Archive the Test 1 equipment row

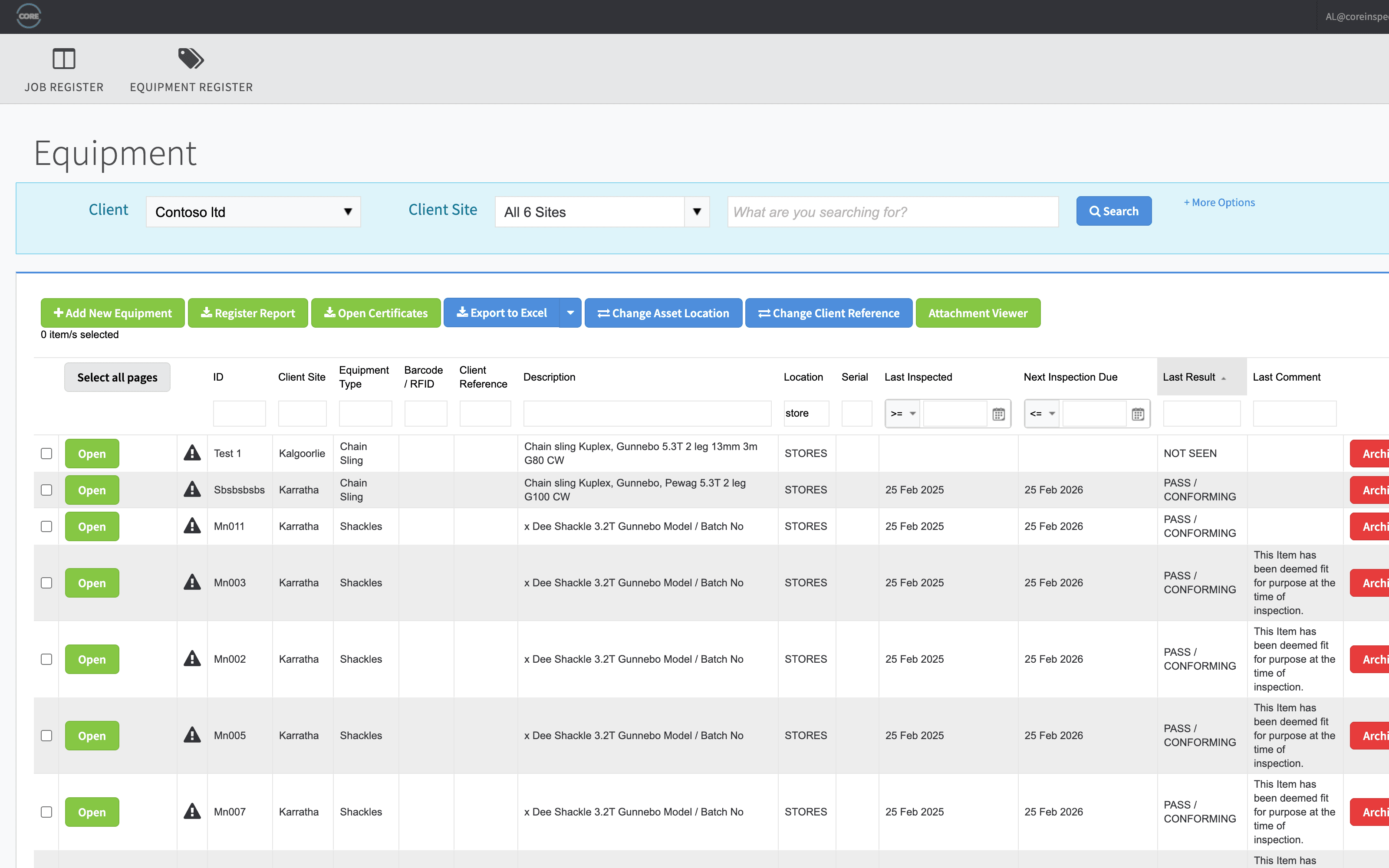pos(1369,454)
